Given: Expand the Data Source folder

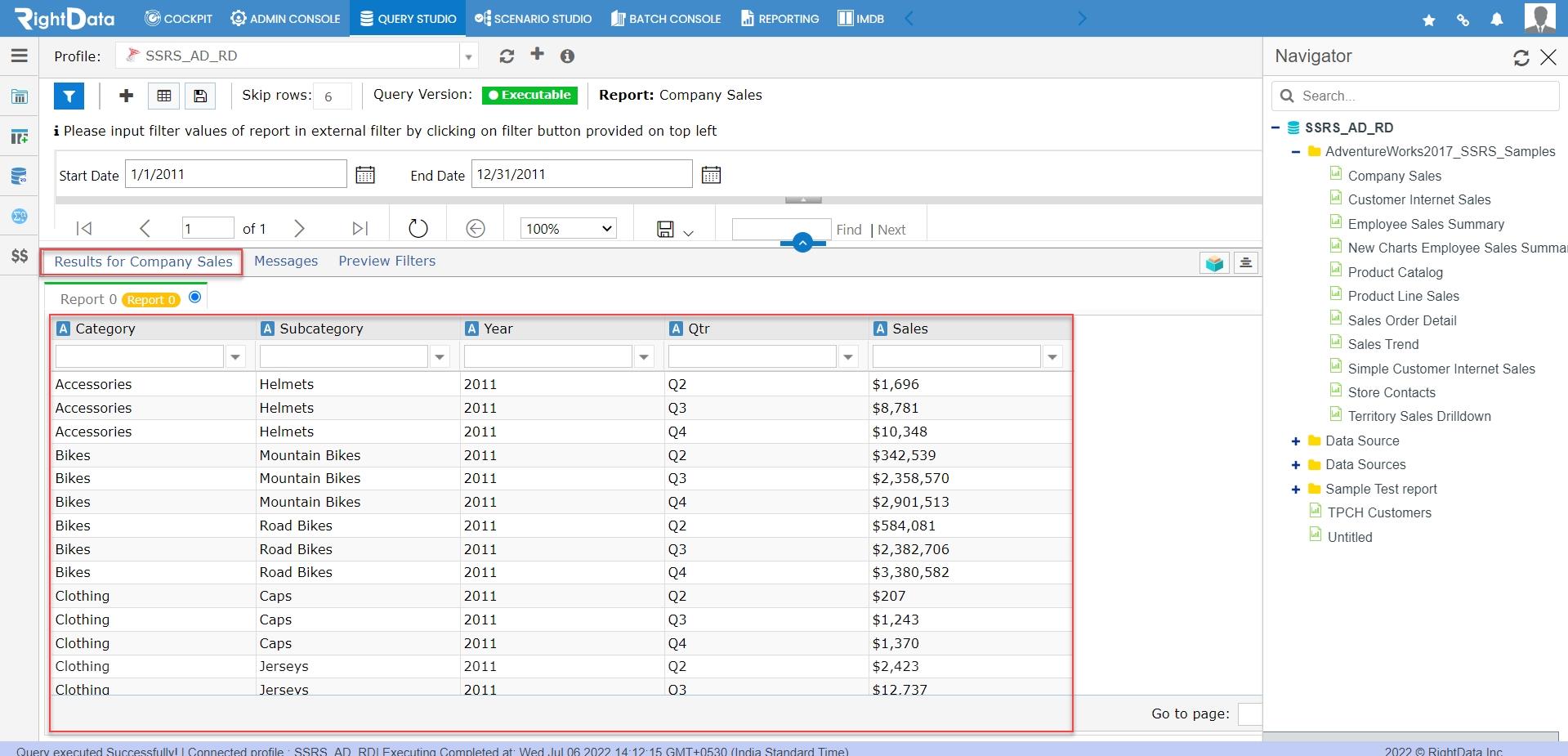Looking at the screenshot, I should (1295, 441).
